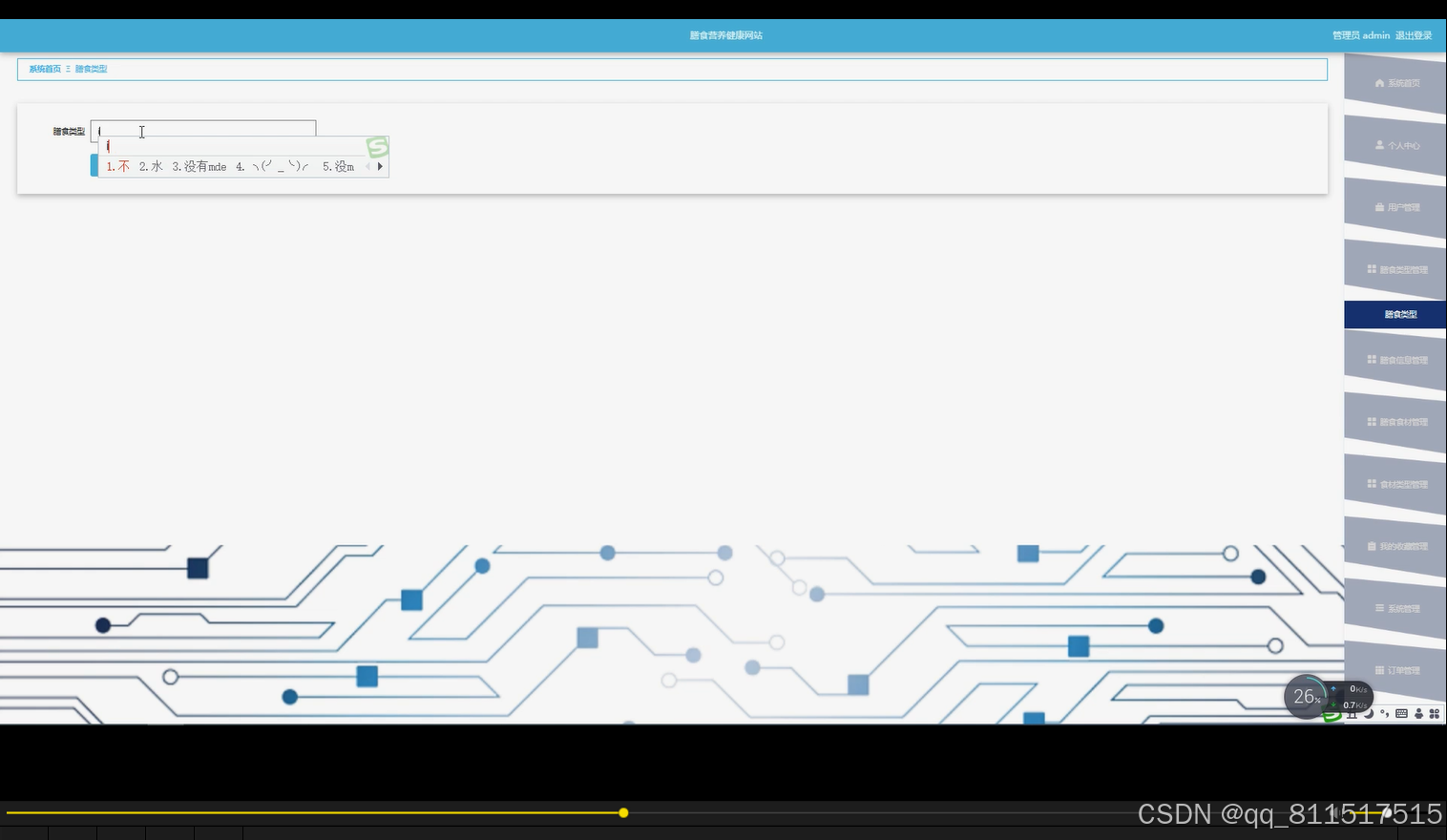
Task: Click the Sogou moon mode icon
Action: (1368, 713)
